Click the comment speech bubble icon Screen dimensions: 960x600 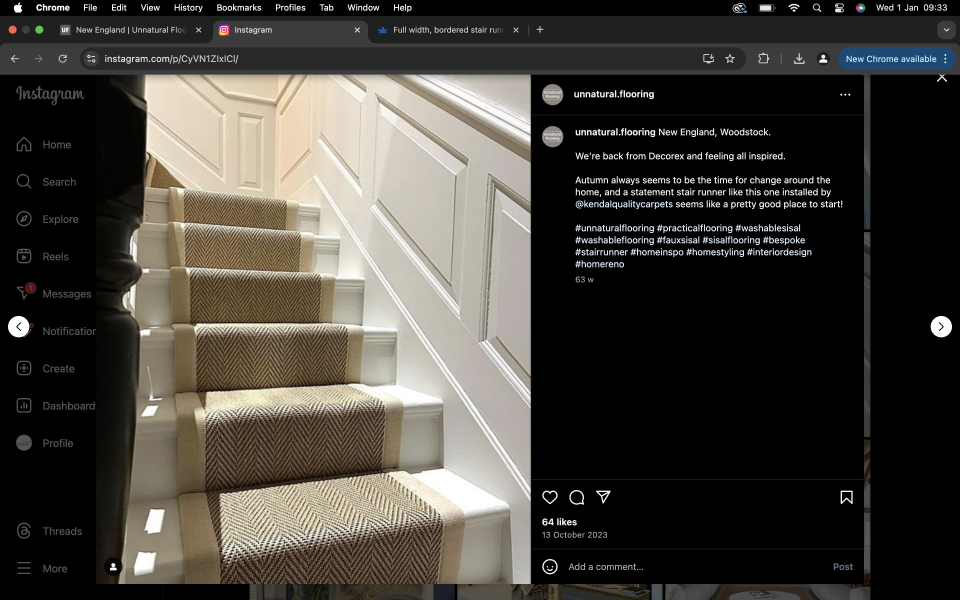point(576,497)
